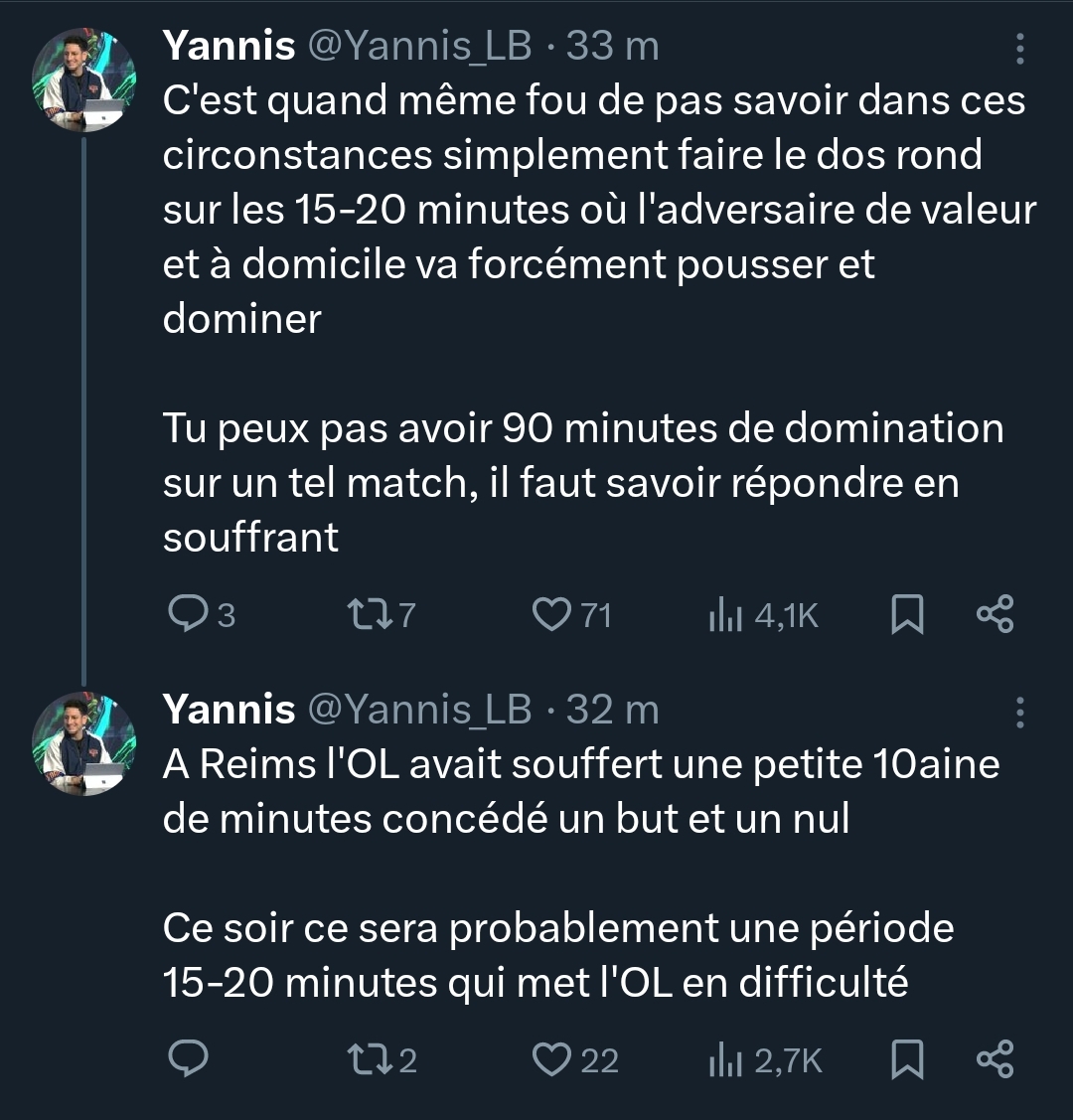Open more options for first tweet
The image size is (1073, 1120).
[x=1019, y=48]
